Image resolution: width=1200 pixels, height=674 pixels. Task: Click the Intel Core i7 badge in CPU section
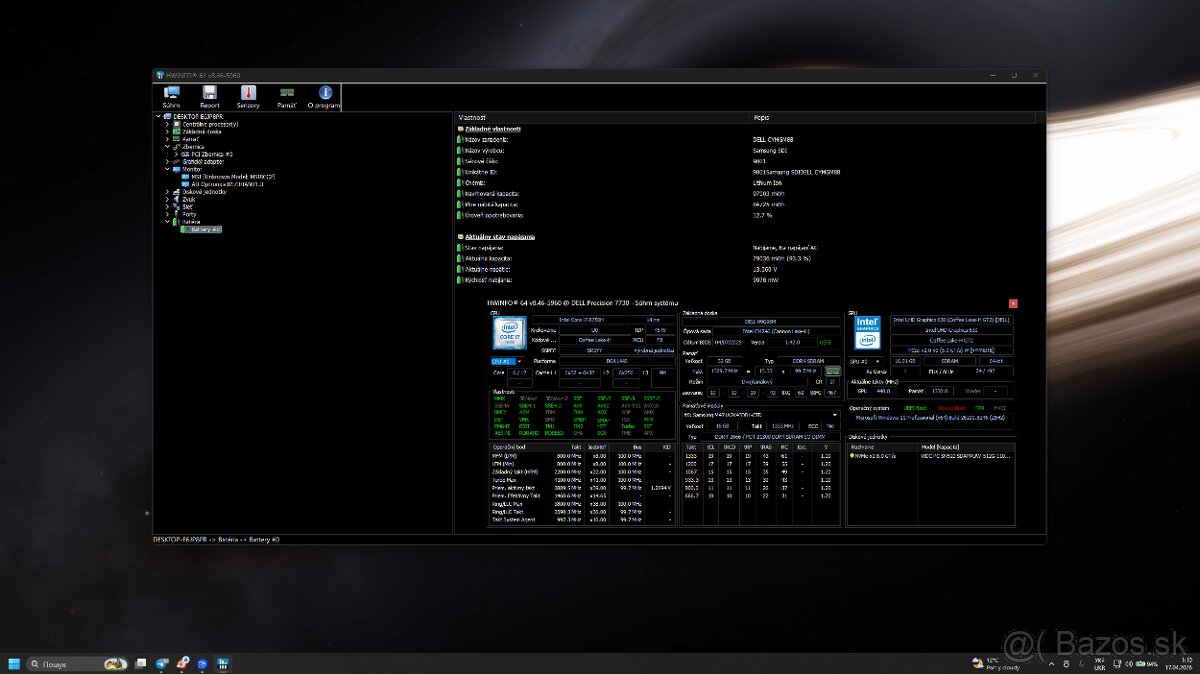click(x=509, y=333)
